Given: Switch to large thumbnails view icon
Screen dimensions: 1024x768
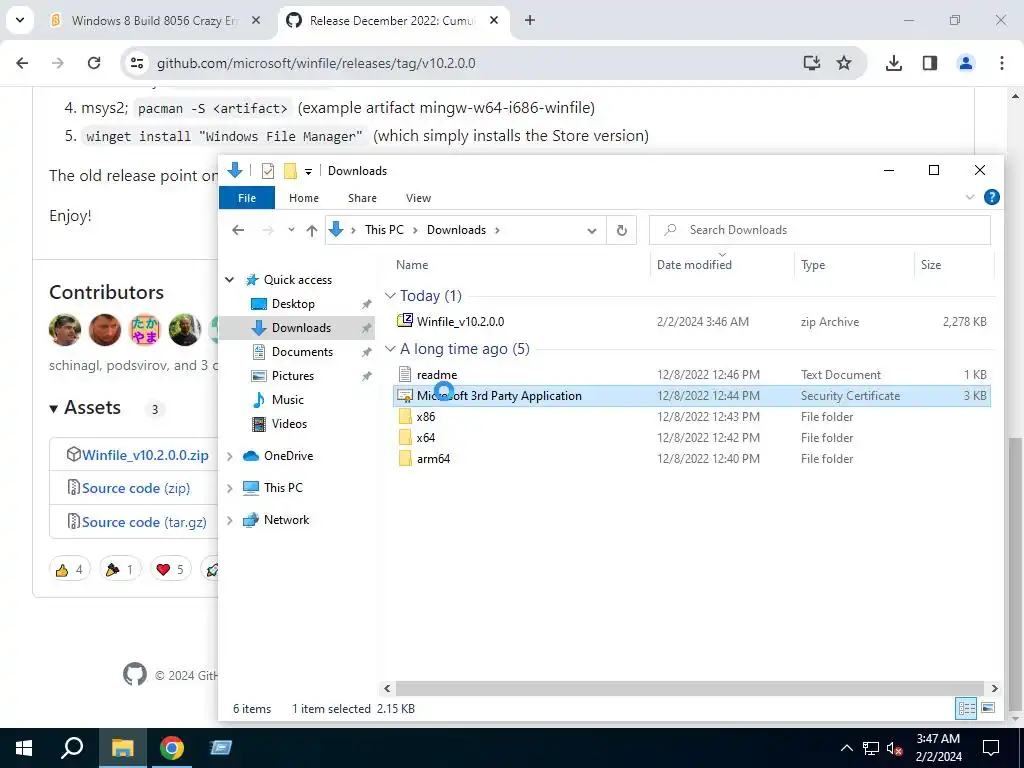Looking at the screenshot, I should 988,708.
